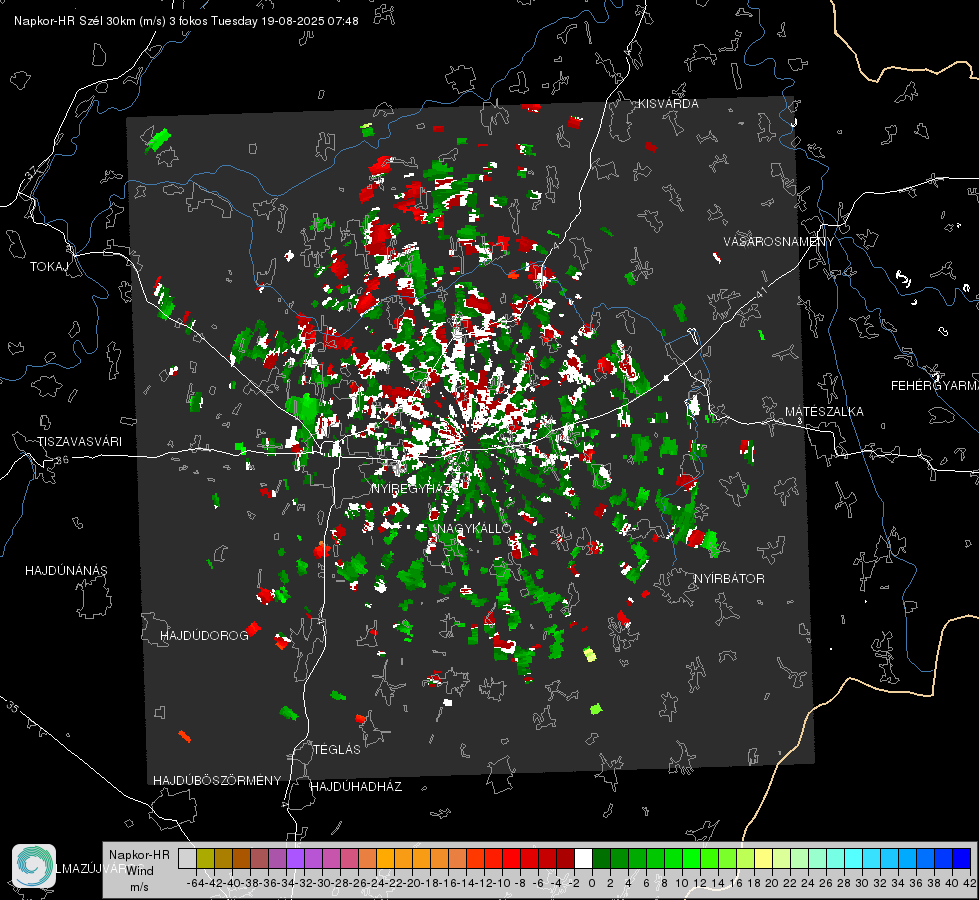Screen dimensions: 979x900
Task: Click the NAGYKÁLLÓ town label
Action: click(475, 528)
